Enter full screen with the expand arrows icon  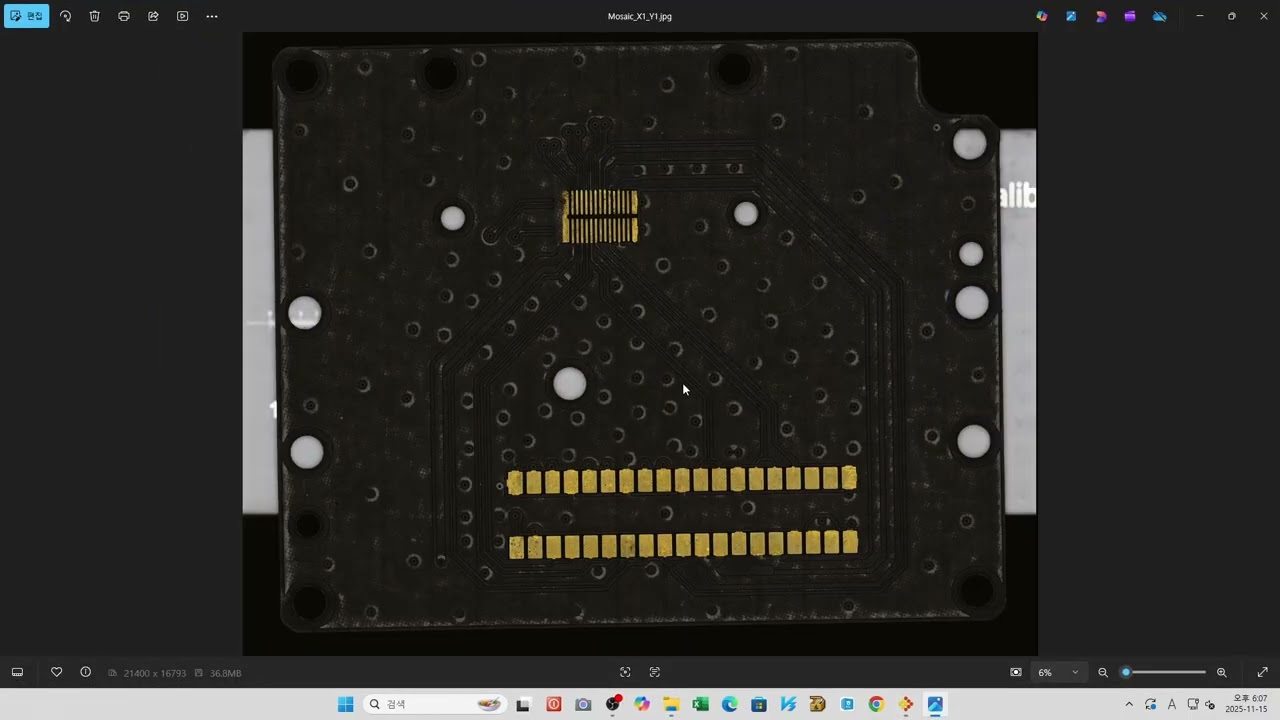pyautogui.click(x=1262, y=672)
